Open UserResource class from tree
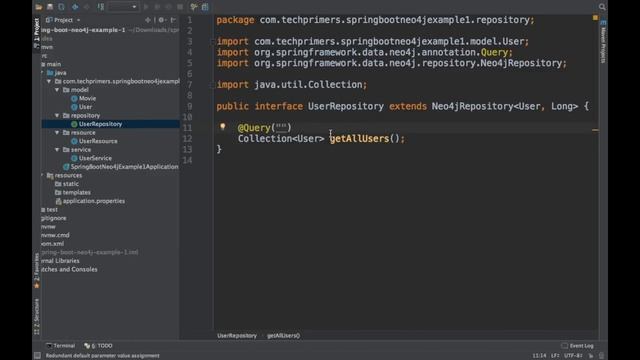Viewport: 640px width, 360px height. 94,141
